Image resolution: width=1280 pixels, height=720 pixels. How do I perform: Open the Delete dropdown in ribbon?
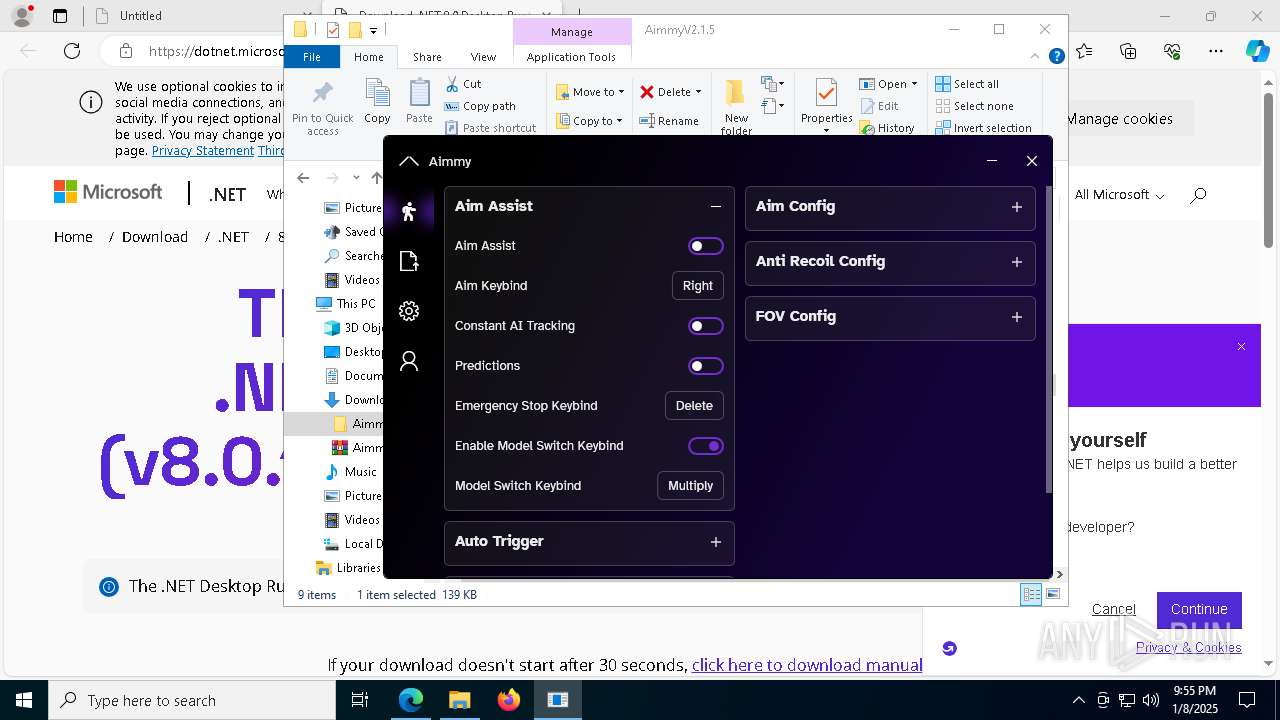(671, 92)
